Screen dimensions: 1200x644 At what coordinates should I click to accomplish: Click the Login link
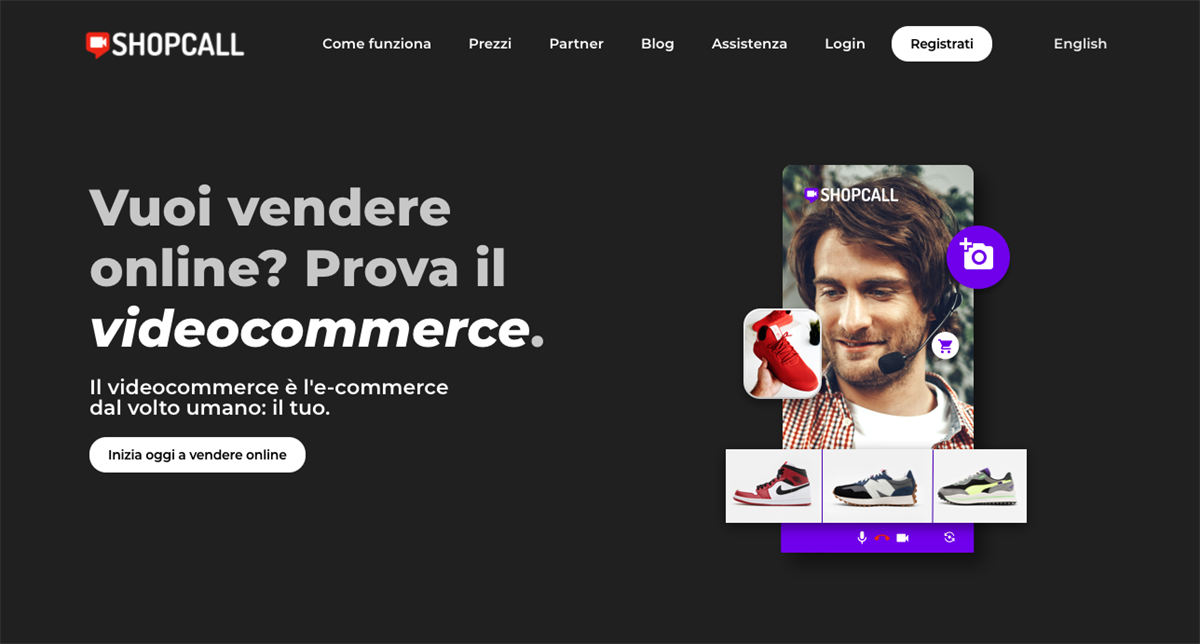[x=845, y=44]
